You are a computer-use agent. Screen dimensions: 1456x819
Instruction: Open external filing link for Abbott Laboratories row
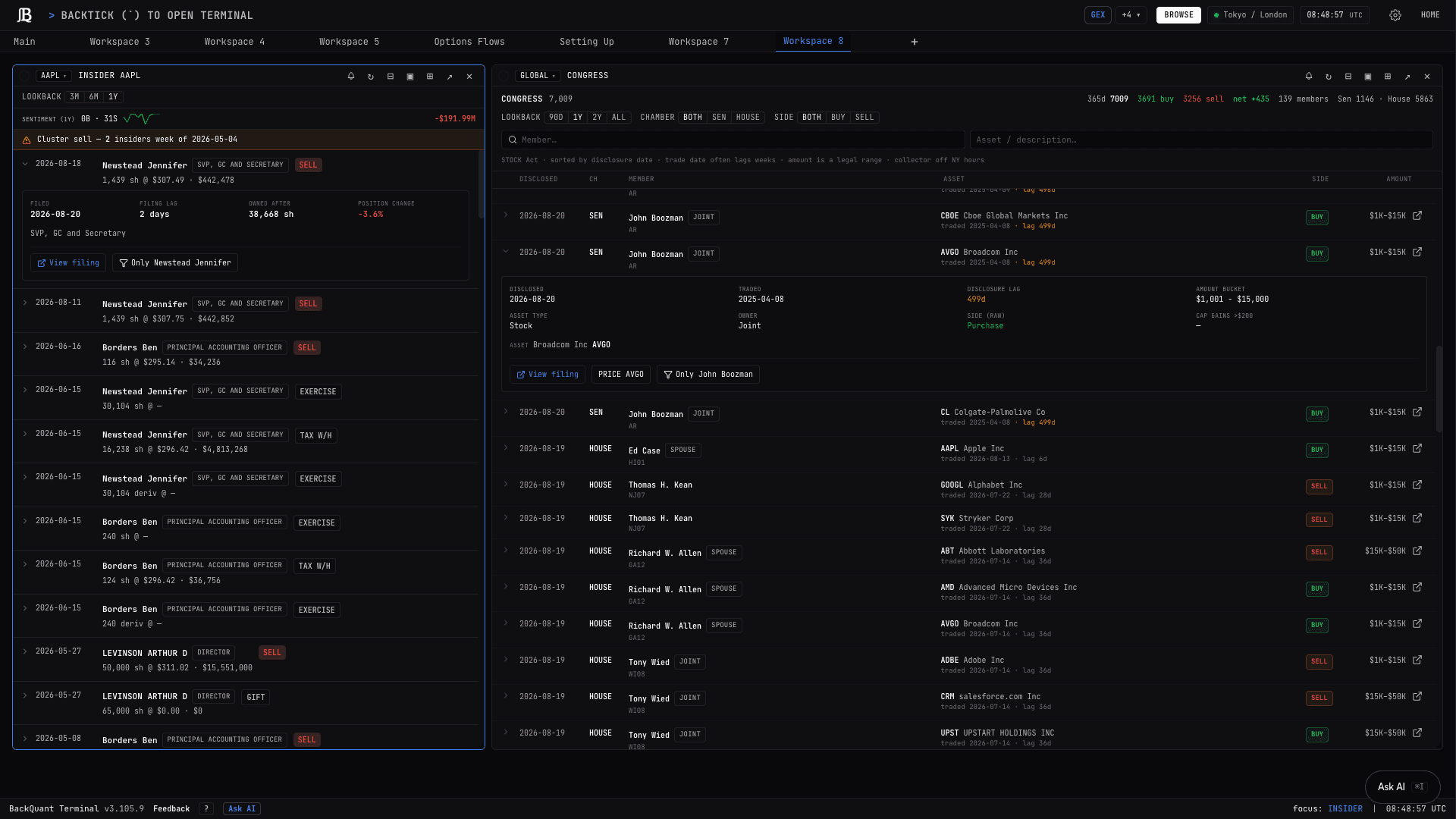[1417, 551]
